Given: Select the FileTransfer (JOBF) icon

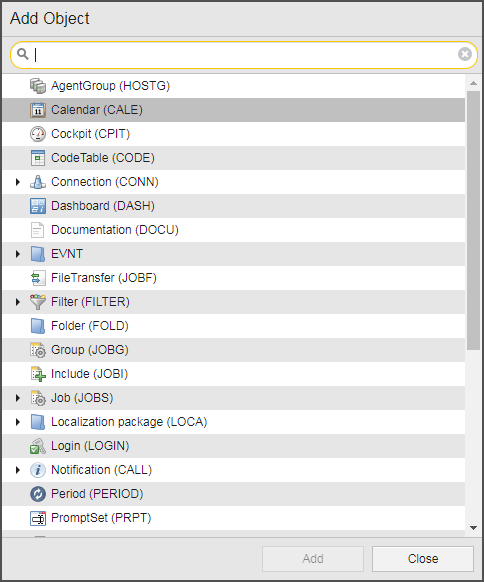Looking at the screenshot, I should (38, 278).
